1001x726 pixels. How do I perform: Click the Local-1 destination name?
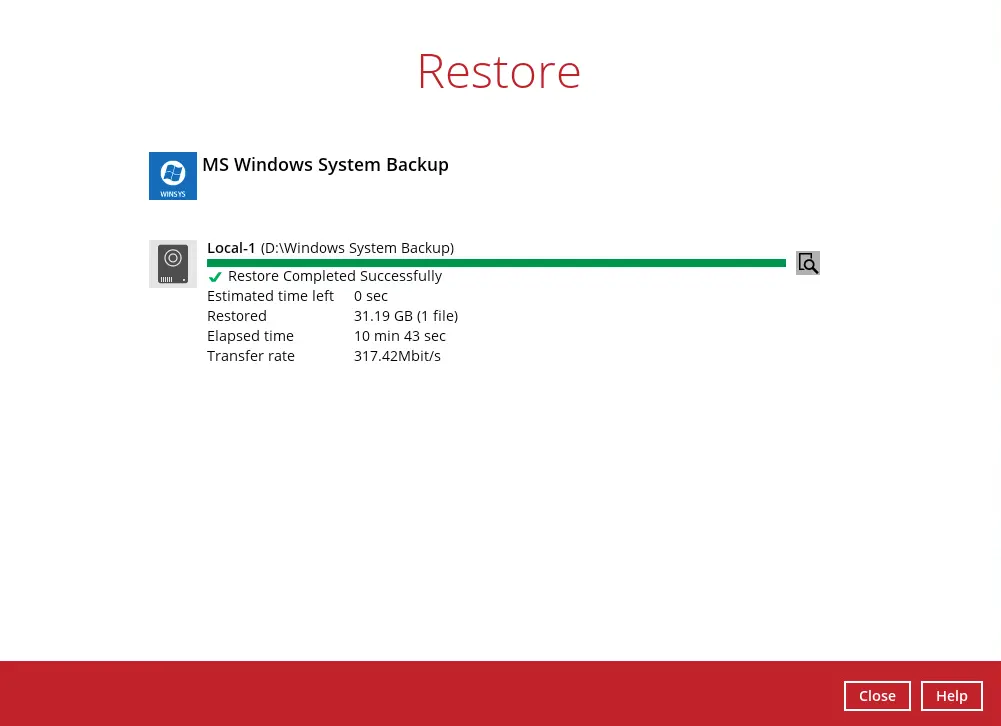pyautogui.click(x=231, y=248)
